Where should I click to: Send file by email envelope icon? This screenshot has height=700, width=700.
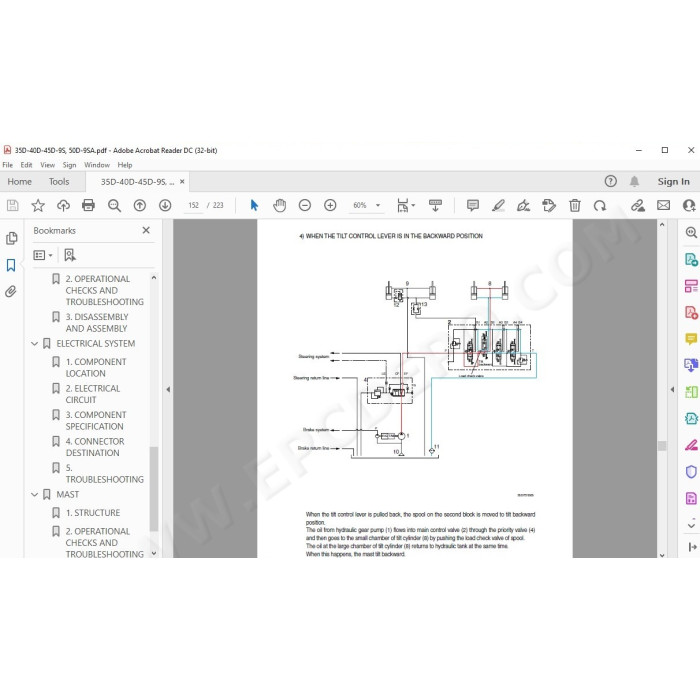[x=663, y=205]
